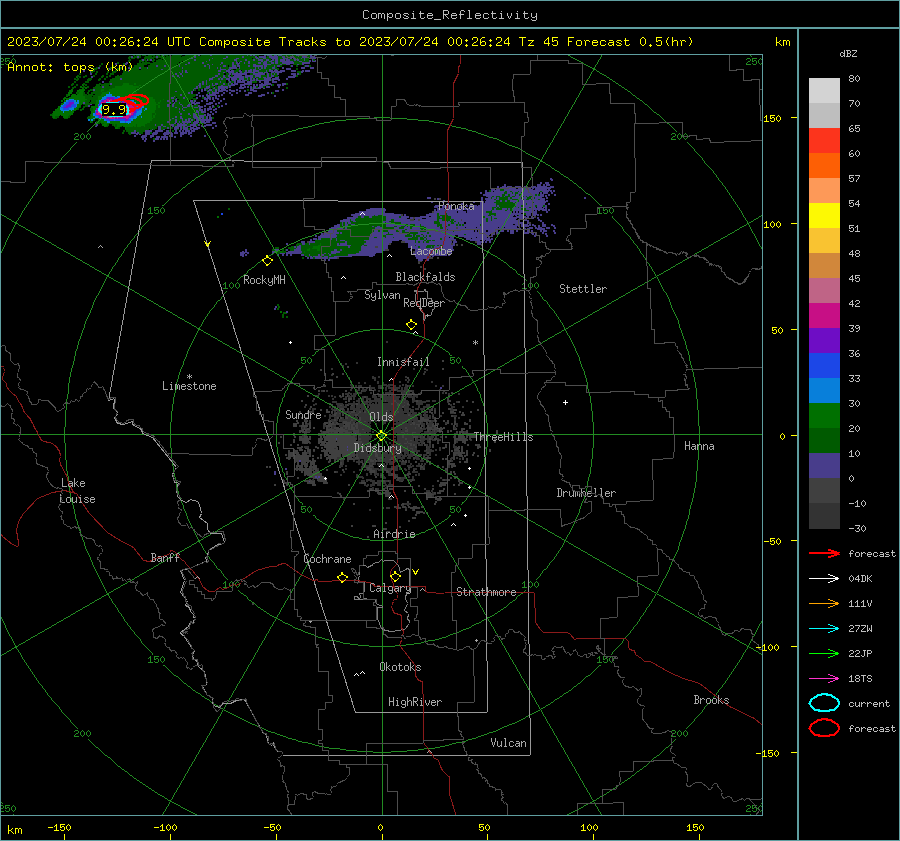Click the white 04DK arrow in legend
Screen dimensions: 900x841
coord(824,578)
